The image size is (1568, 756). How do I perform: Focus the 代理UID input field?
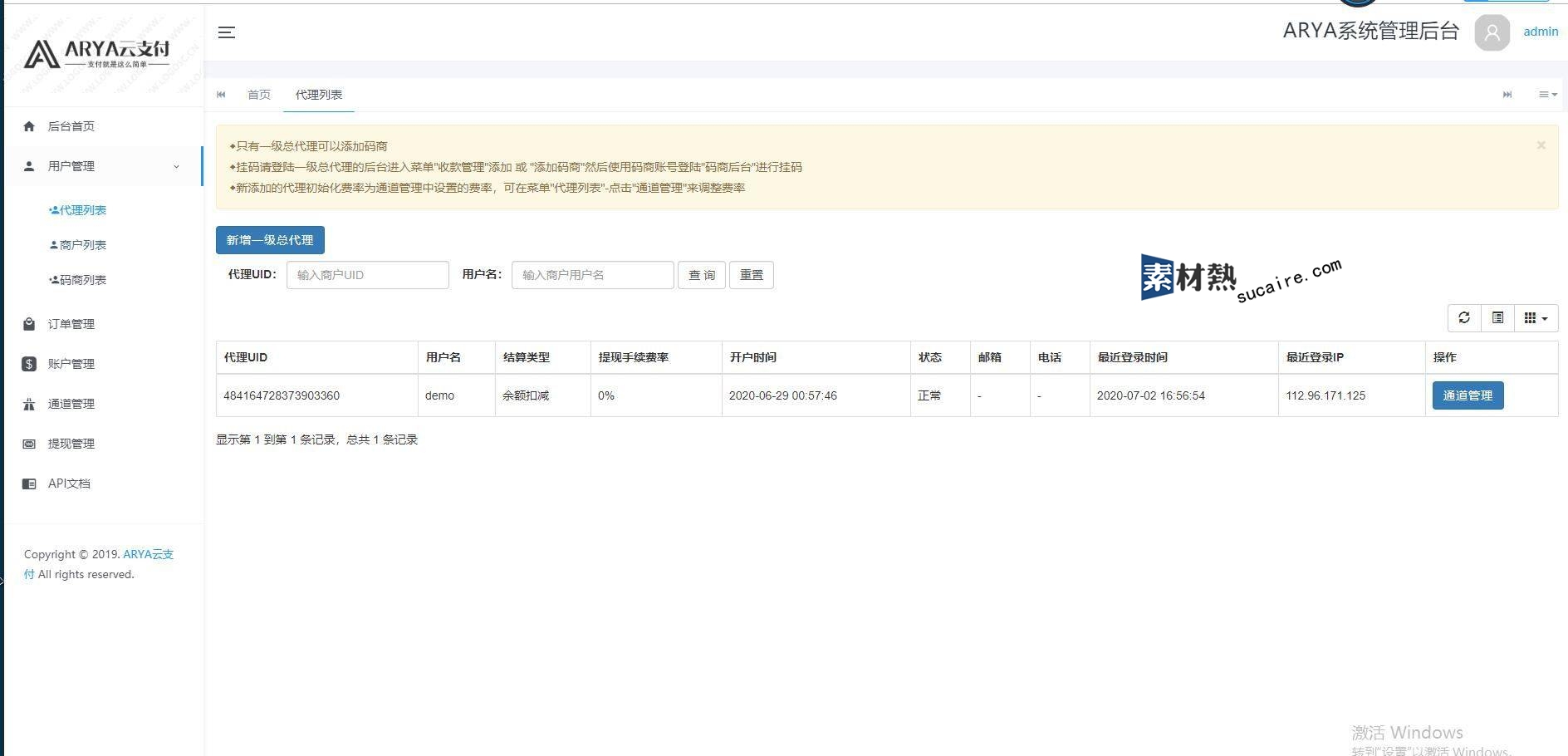[x=367, y=275]
